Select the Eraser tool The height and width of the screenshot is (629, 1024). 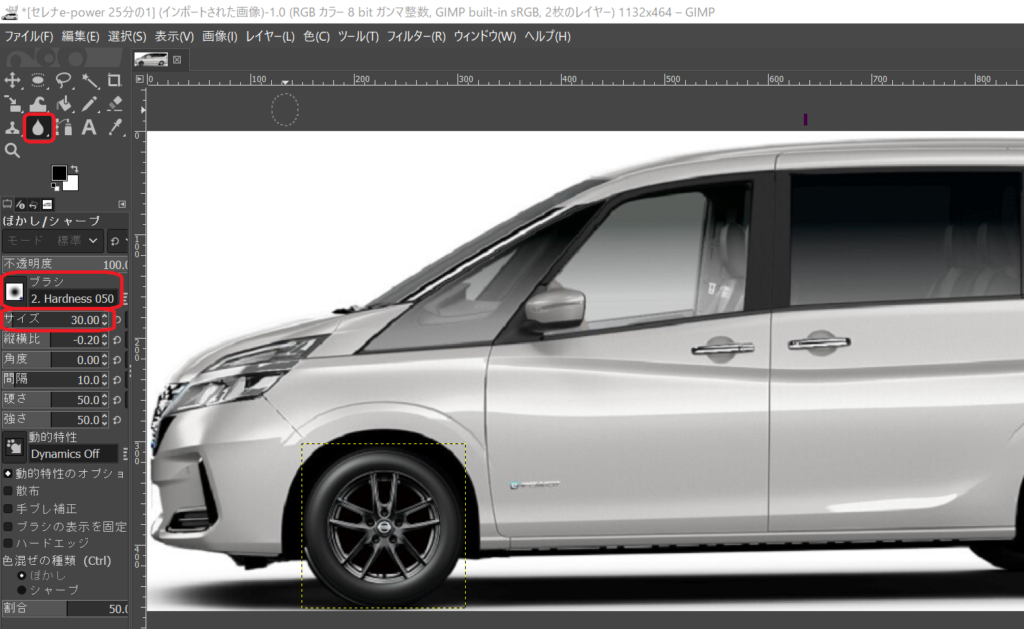(x=114, y=104)
